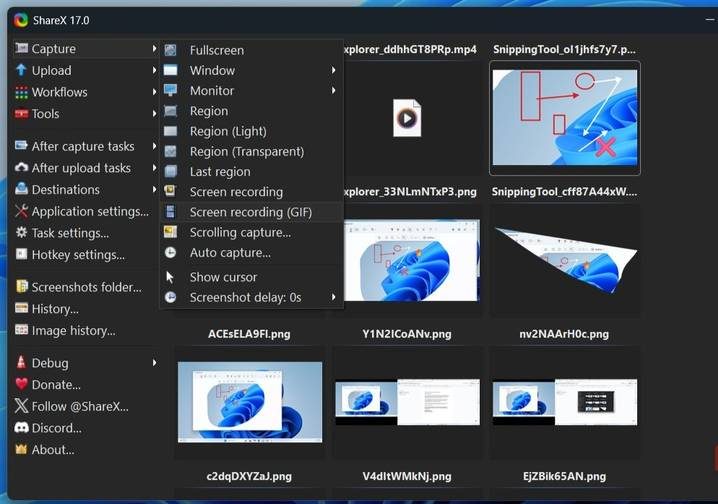718x504 pixels.
Task: Open the Discord link
Action: pos(84,428)
